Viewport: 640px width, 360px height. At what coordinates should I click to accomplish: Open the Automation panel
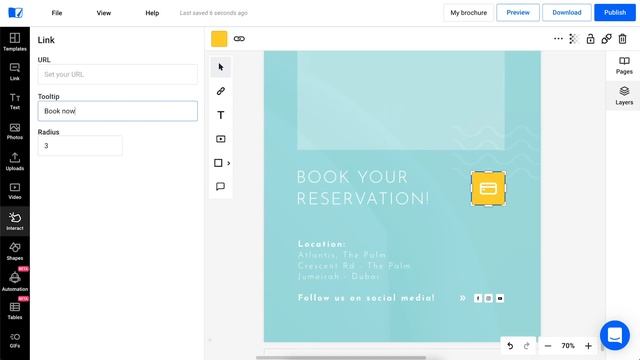[15, 282]
